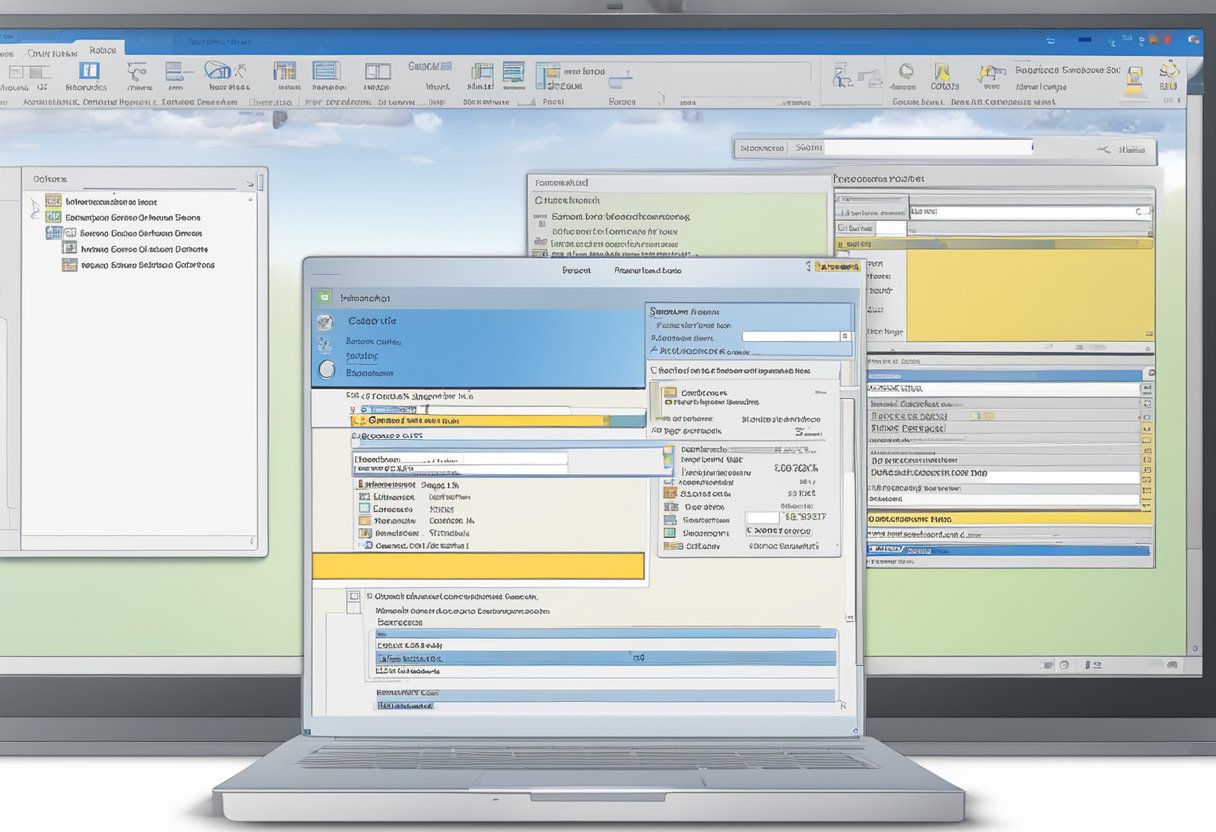Viewport: 1216px width, 832px height.
Task: Toggle checkbox on the last row above yellow bar
Action: pyautogui.click(x=368, y=546)
